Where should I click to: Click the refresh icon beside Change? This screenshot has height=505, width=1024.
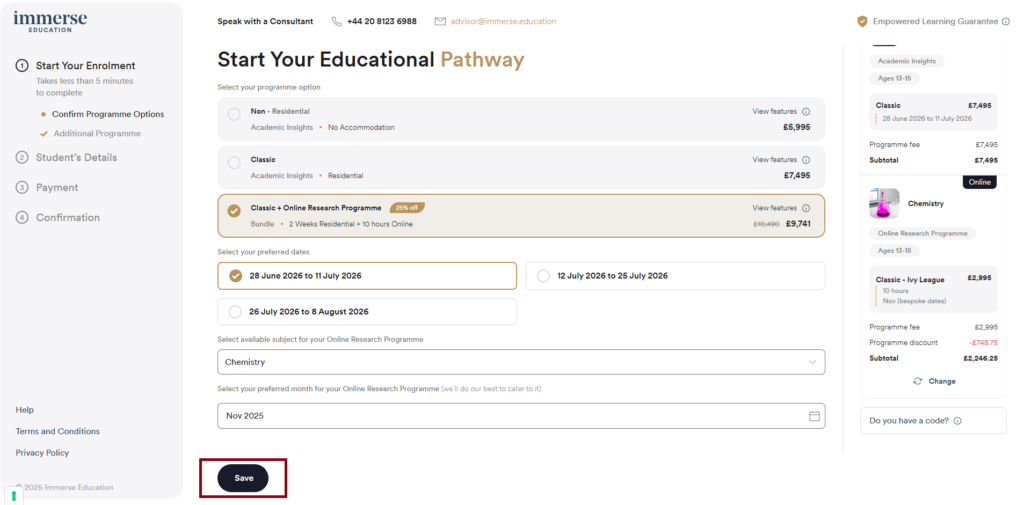pyautogui.click(x=917, y=381)
